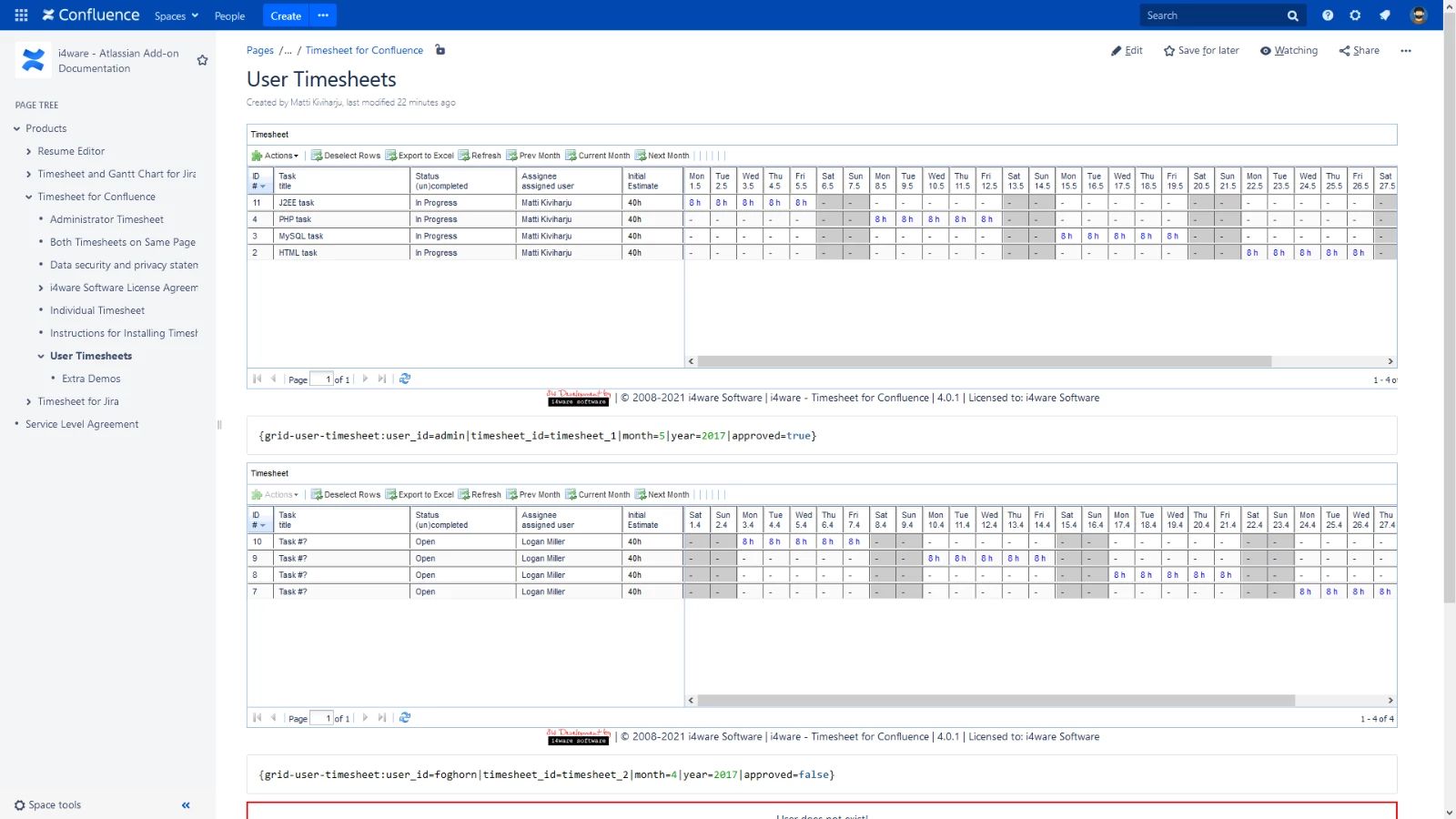
Task: Click page number field in top timesheet
Action: point(321,379)
